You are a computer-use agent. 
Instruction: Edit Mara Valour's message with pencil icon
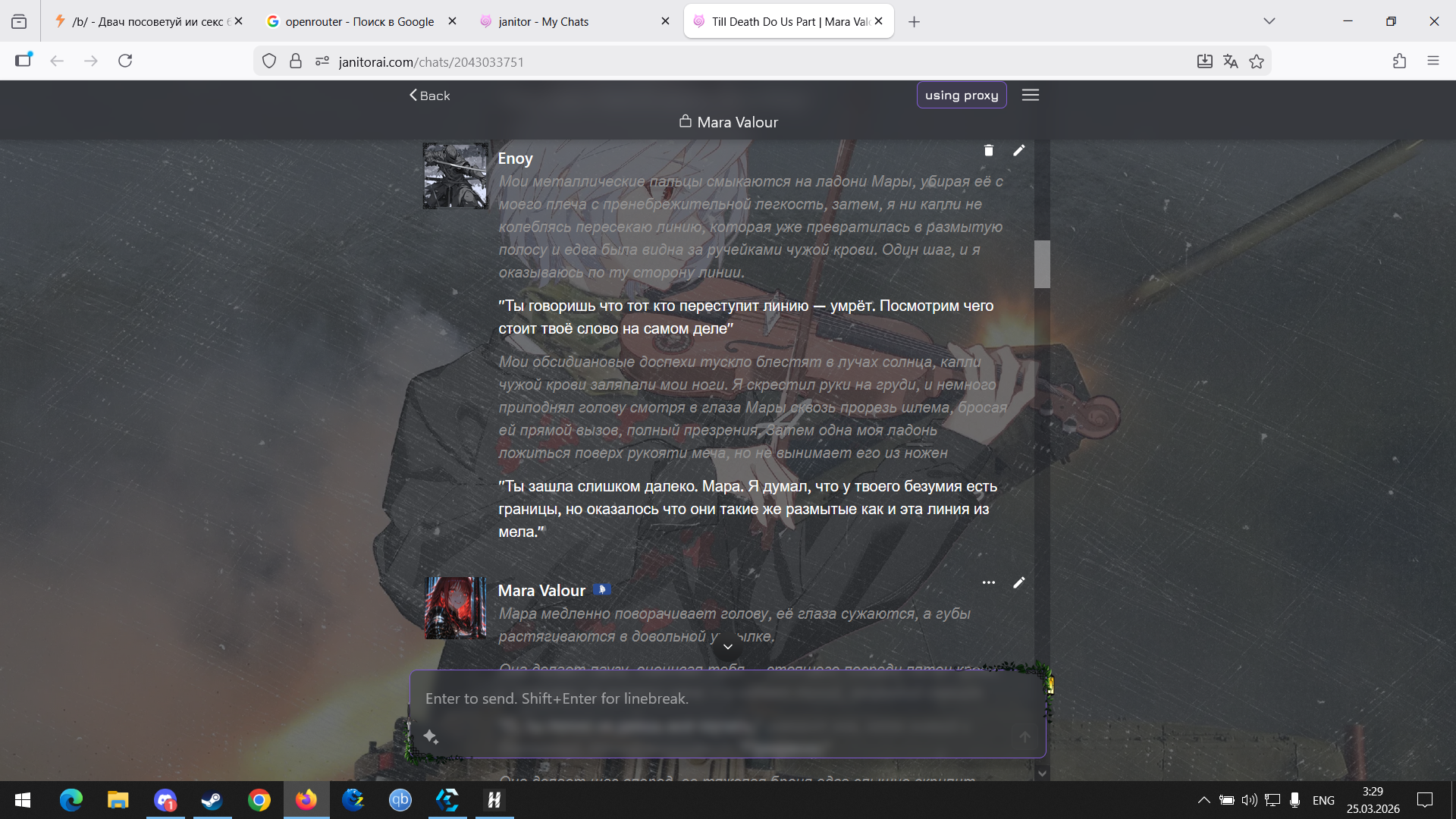[x=1018, y=582]
